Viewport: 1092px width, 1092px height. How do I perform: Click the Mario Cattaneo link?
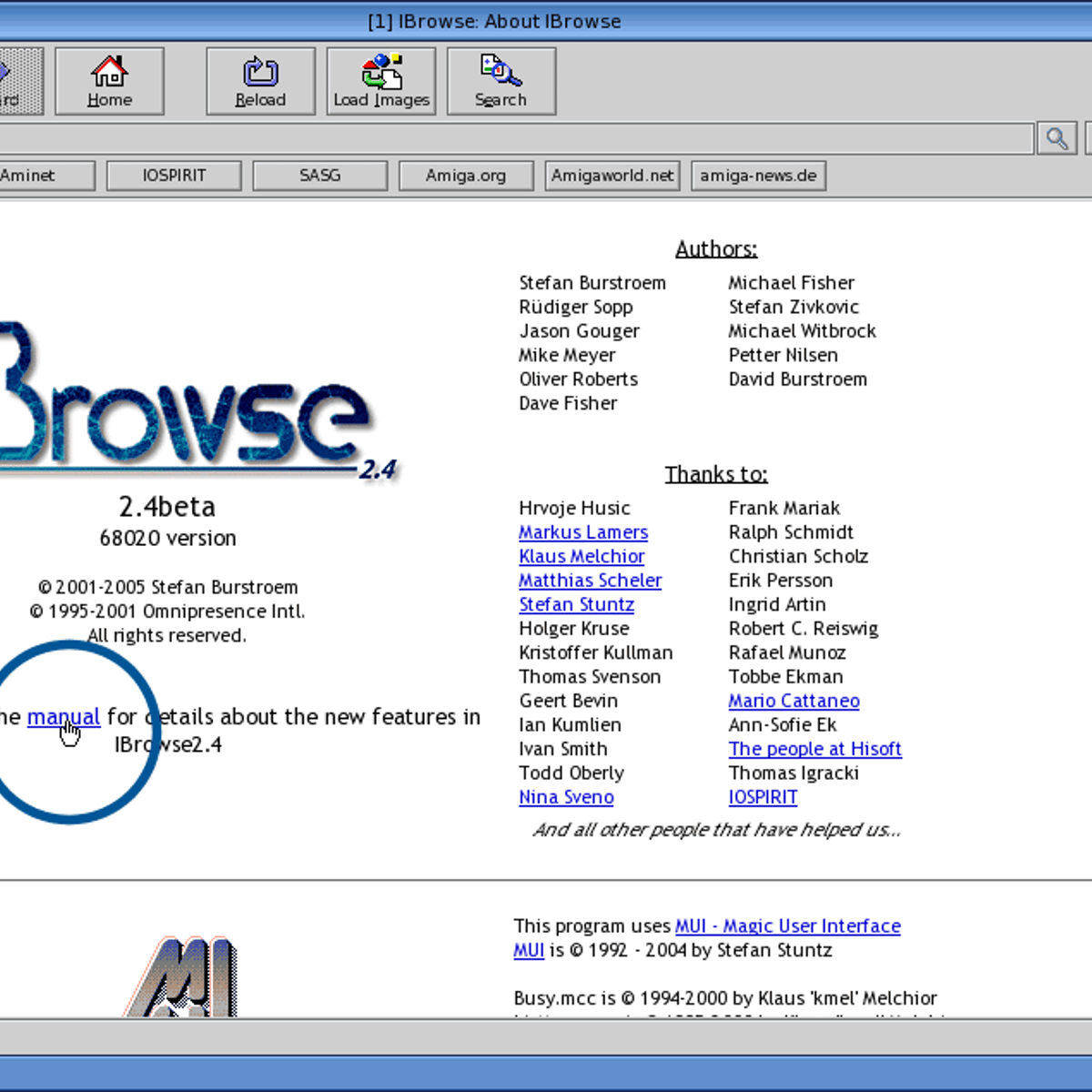click(x=794, y=701)
